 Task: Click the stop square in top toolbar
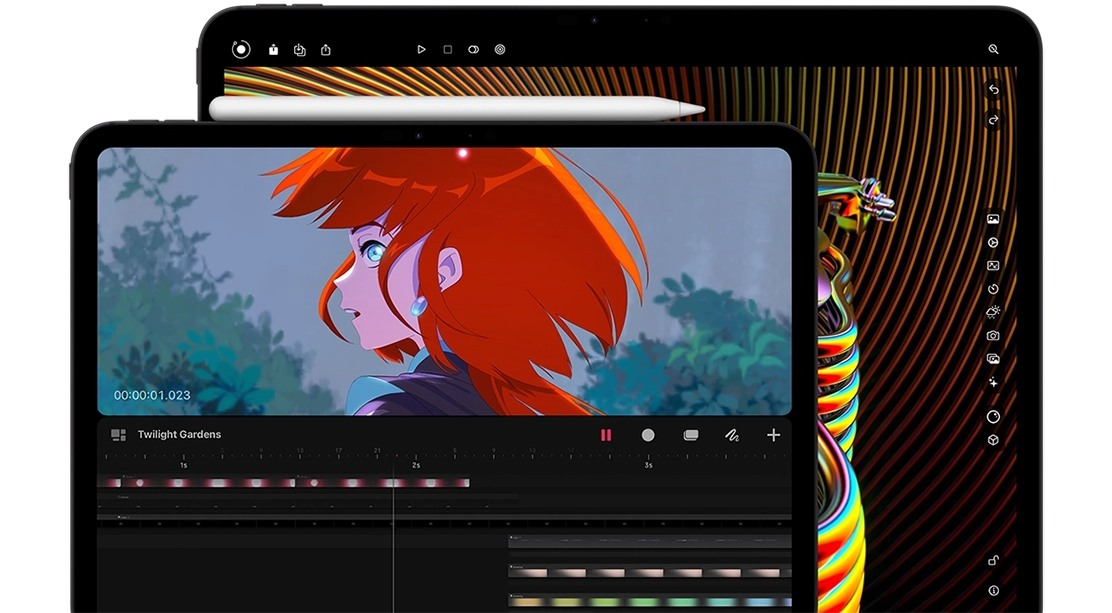click(x=447, y=49)
